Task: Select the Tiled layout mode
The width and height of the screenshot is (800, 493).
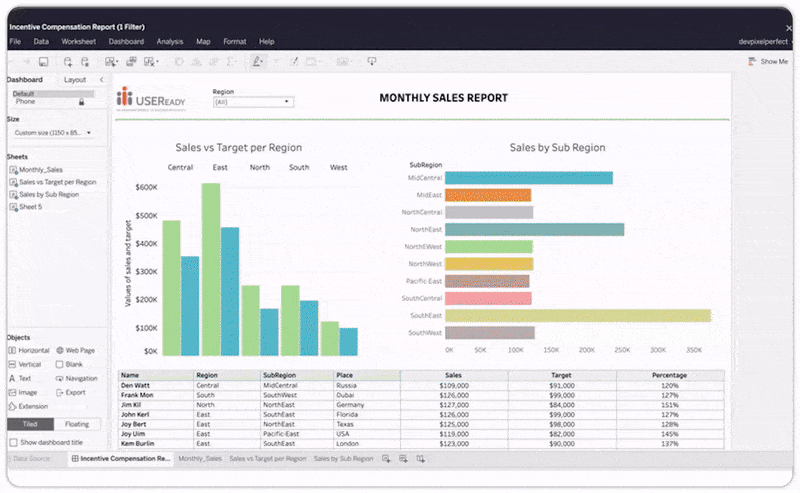Action: point(29,425)
